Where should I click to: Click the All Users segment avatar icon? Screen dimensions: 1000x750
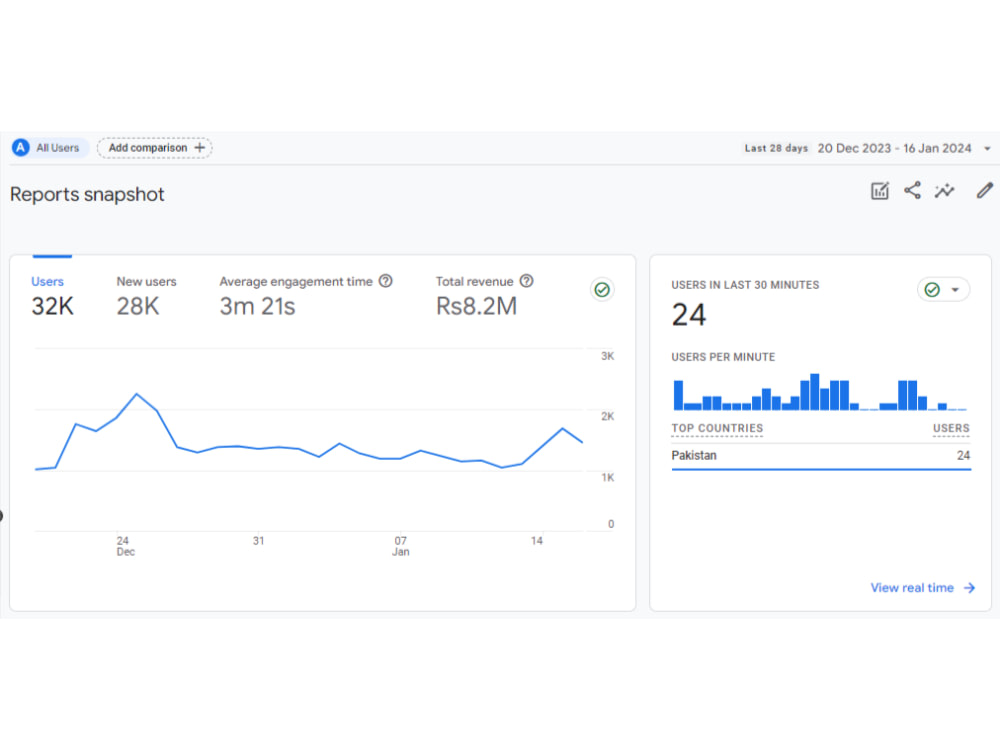(20, 148)
